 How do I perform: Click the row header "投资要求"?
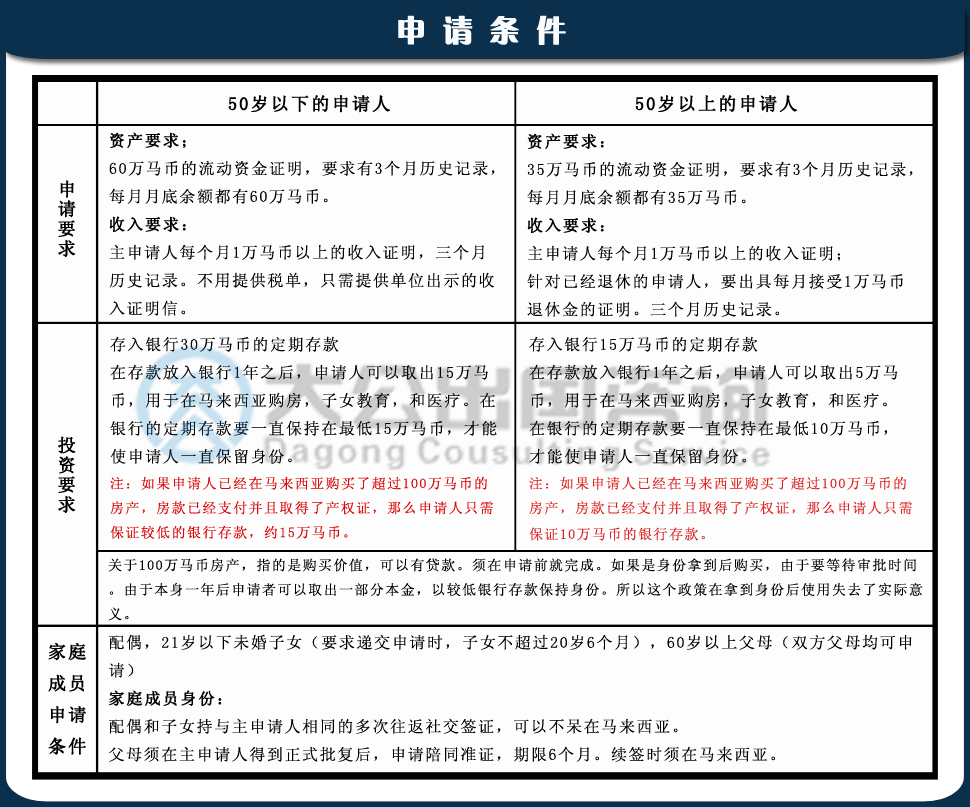coord(67,475)
